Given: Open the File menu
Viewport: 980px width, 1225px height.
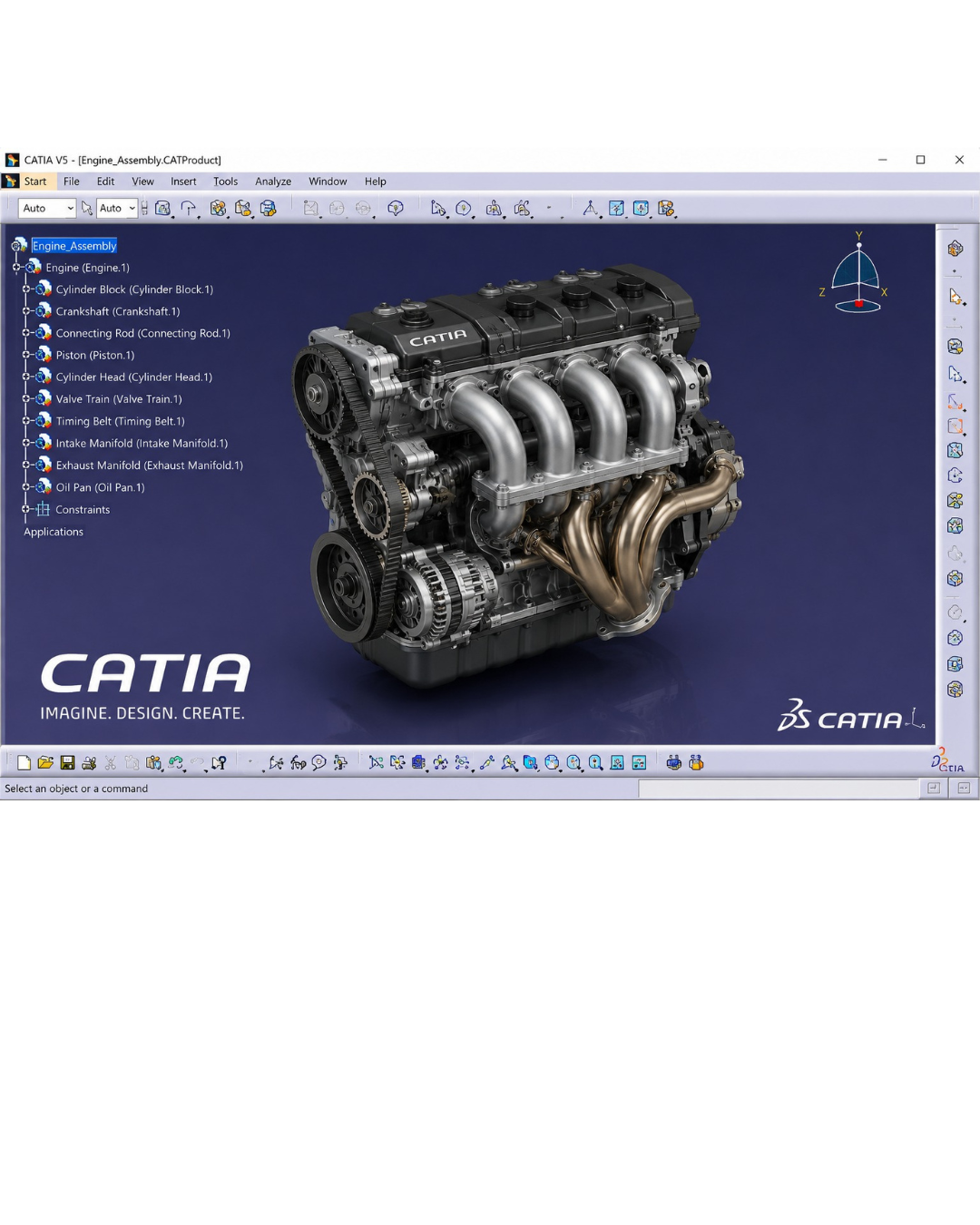Looking at the screenshot, I should (72, 181).
